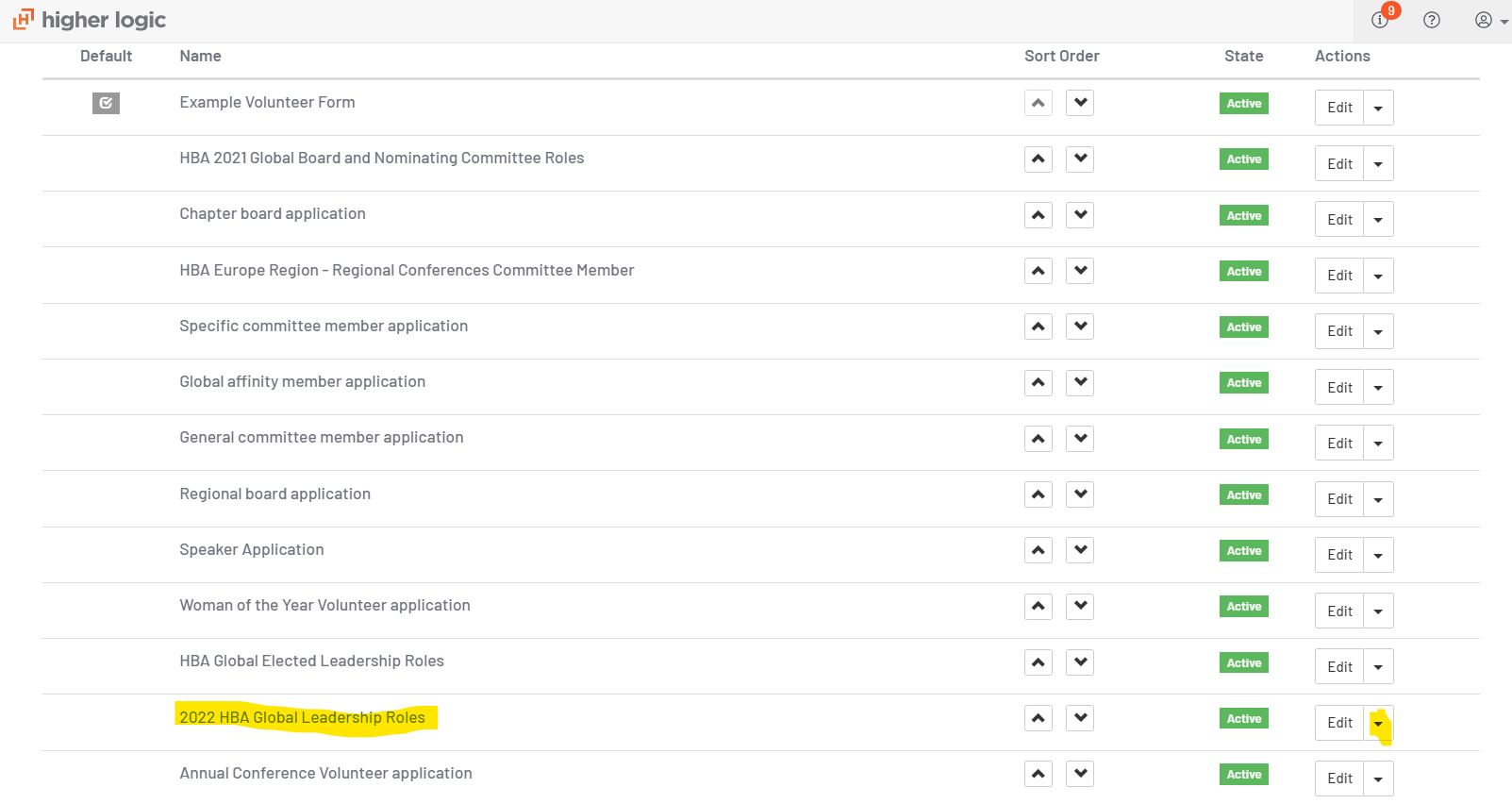Select the Speaker Application name
1512x804 pixels.
pos(252,549)
